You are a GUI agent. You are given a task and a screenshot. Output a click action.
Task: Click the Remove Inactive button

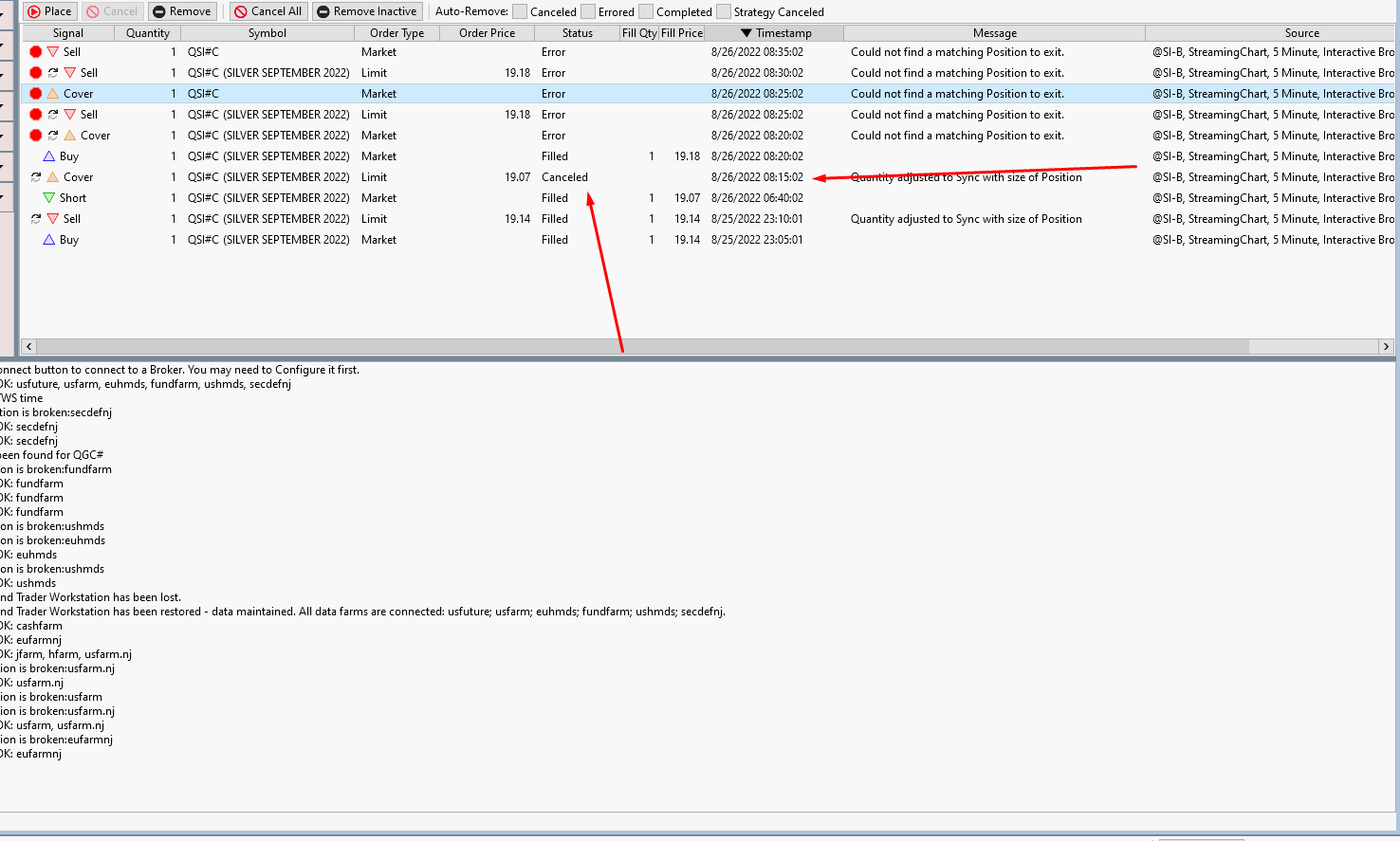click(367, 11)
